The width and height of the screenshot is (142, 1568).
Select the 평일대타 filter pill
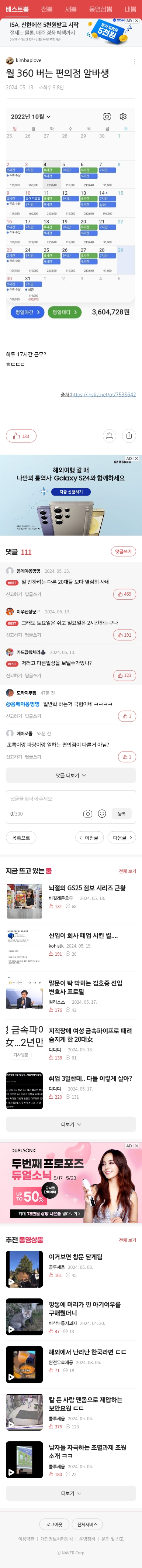64,312
